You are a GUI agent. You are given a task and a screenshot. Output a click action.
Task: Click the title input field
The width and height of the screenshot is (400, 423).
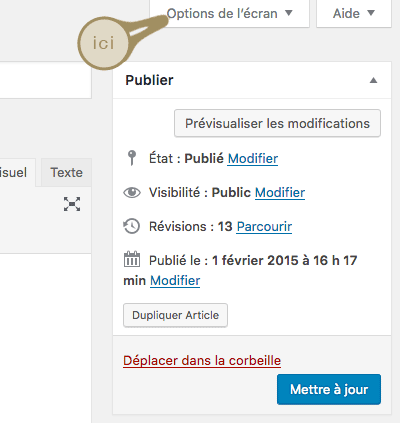click(x=46, y=80)
